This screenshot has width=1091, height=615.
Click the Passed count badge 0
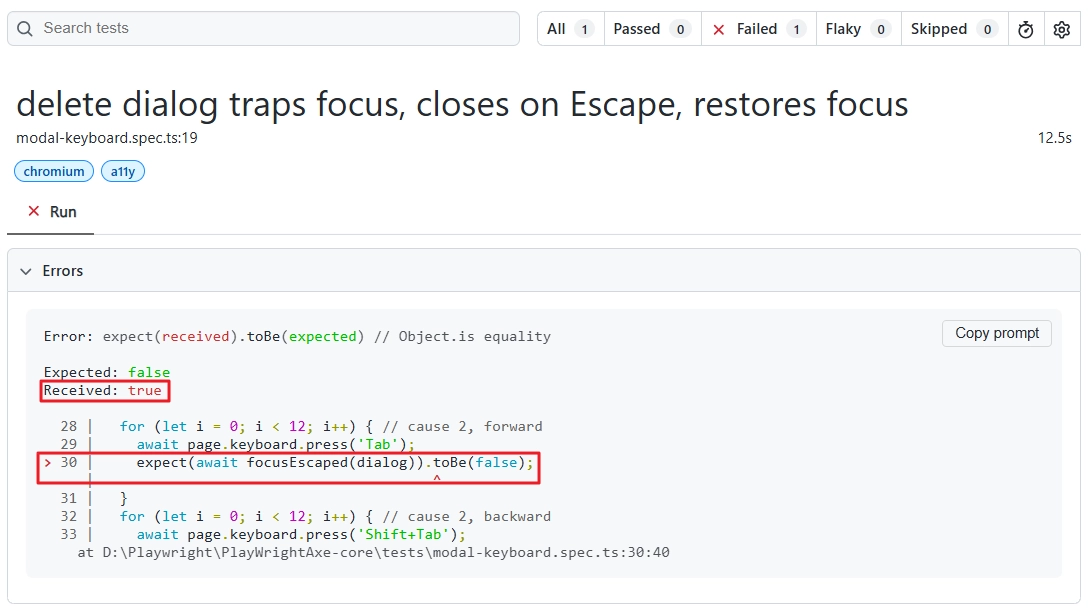click(x=680, y=29)
